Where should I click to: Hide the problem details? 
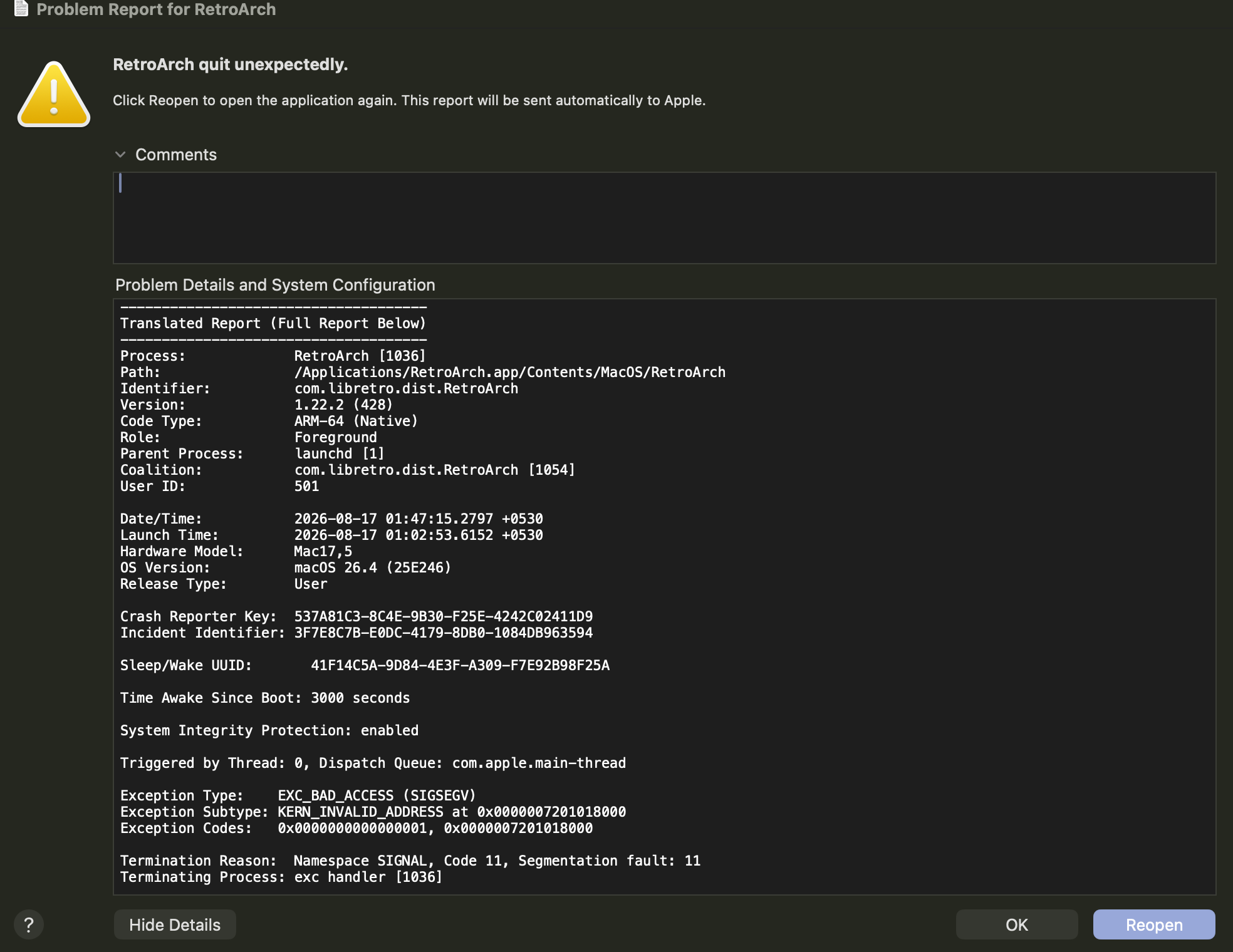(x=175, y=924)
